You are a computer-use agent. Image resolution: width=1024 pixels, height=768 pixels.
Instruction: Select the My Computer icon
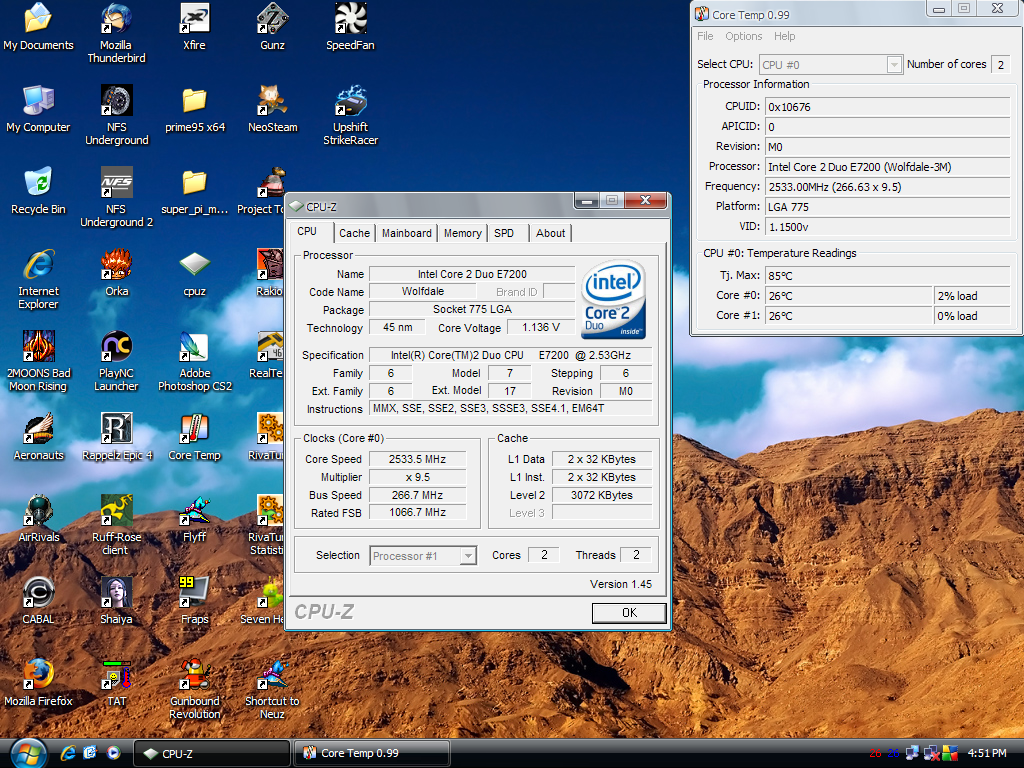pos(38,109)
